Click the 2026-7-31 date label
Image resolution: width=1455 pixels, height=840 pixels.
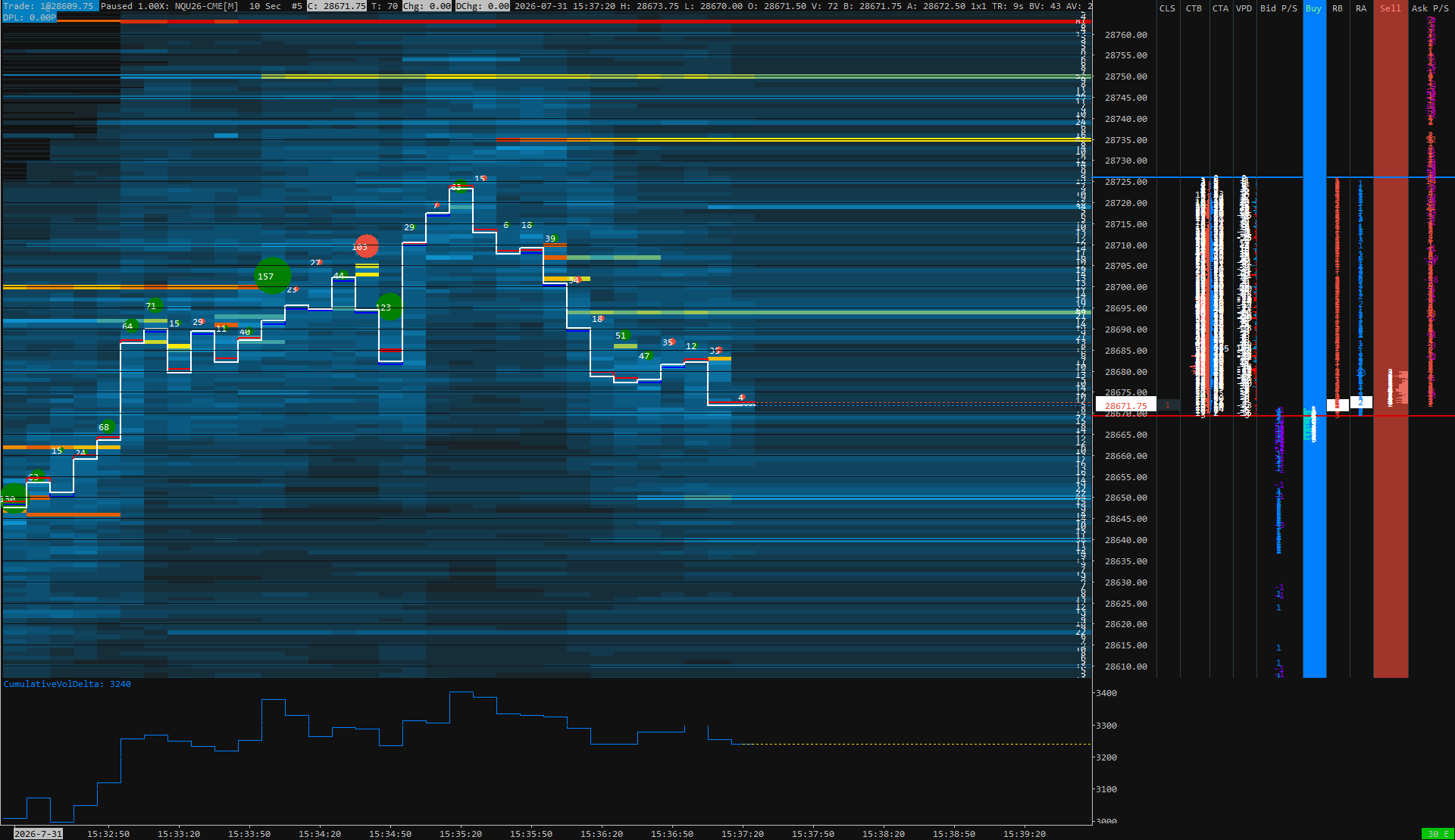coord(38,834)
